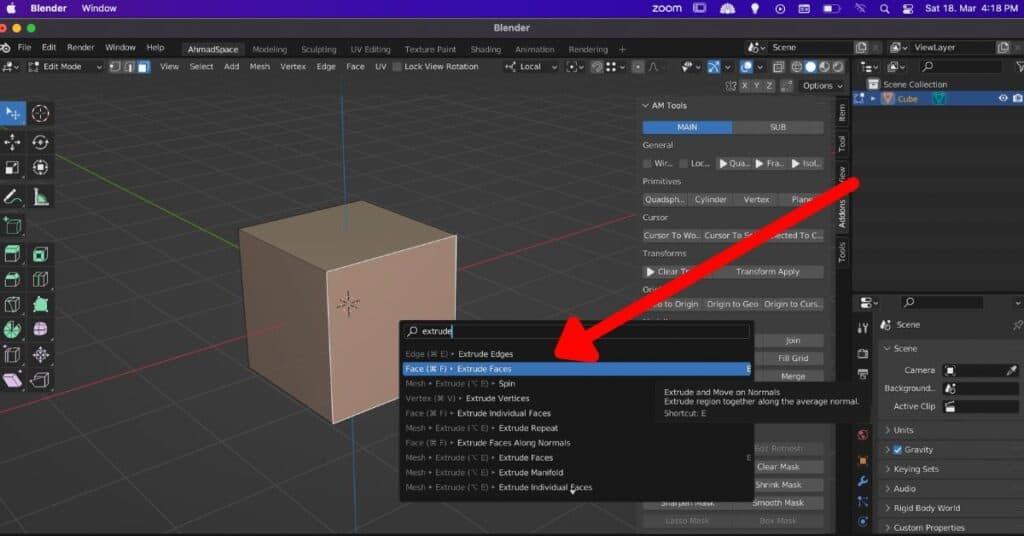
Task: Click the Cylinder primitive button
Action: [x=711, y=200]
